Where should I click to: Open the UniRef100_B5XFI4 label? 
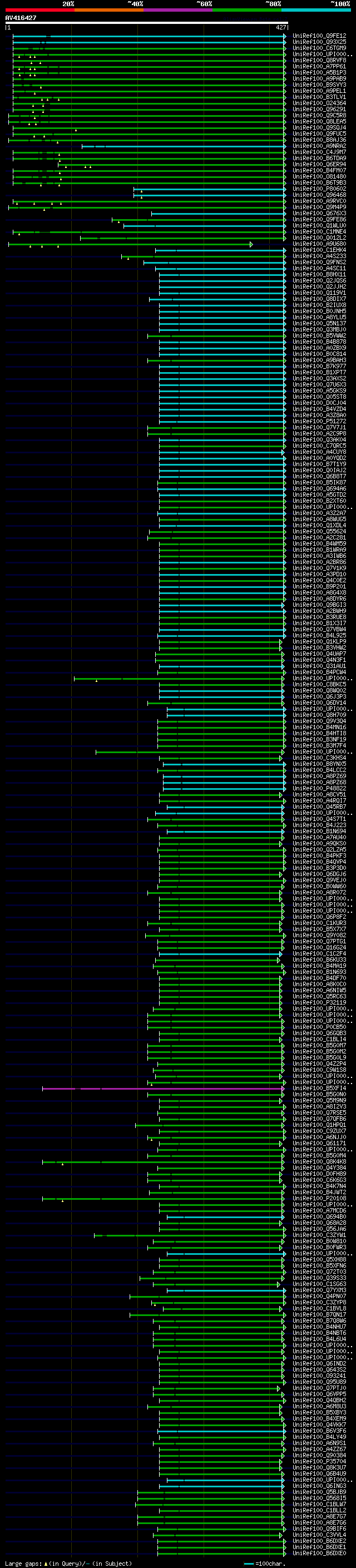tap(319, 1089)
